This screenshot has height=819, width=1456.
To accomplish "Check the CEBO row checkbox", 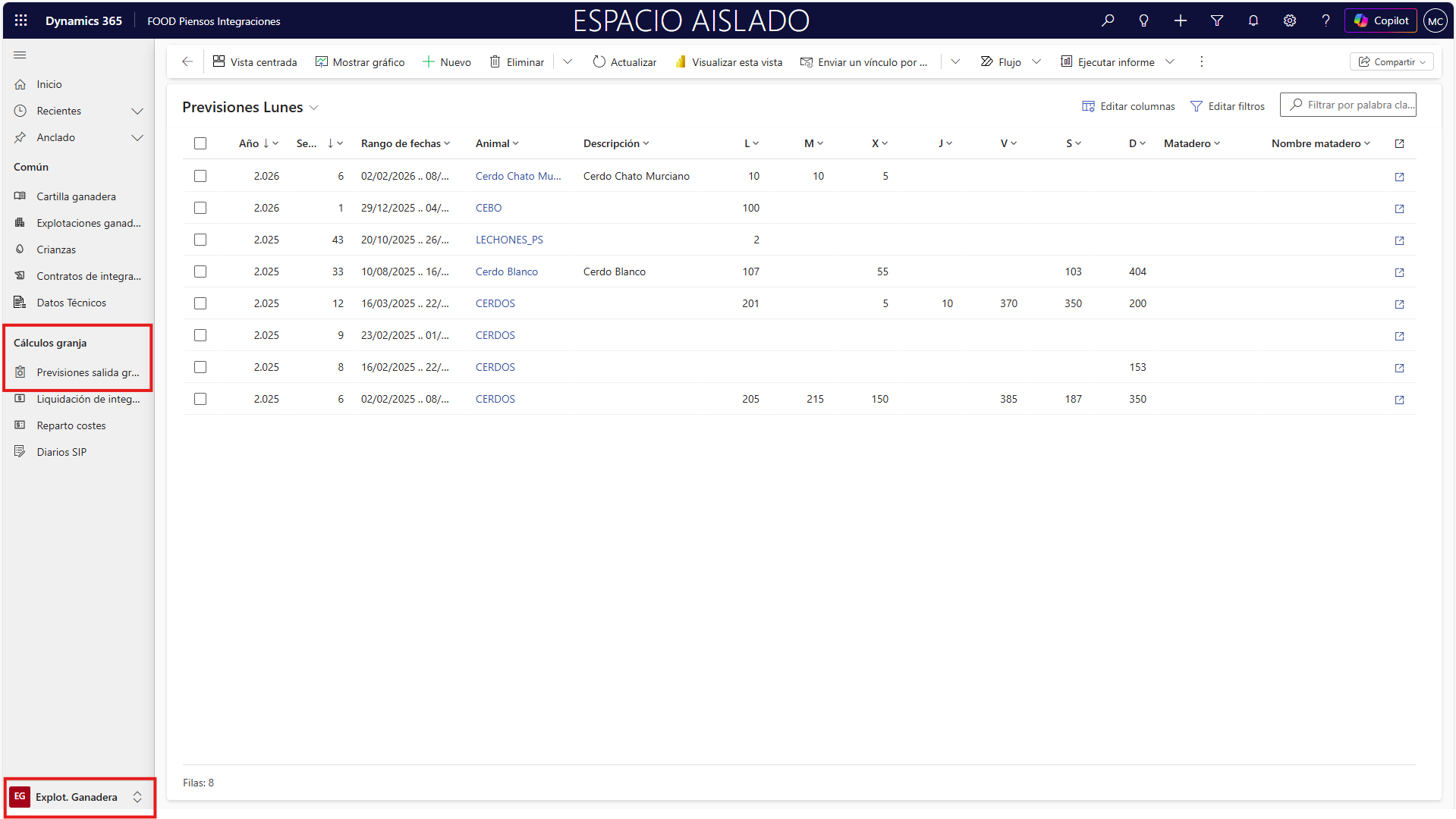I will tap(200, 208).
